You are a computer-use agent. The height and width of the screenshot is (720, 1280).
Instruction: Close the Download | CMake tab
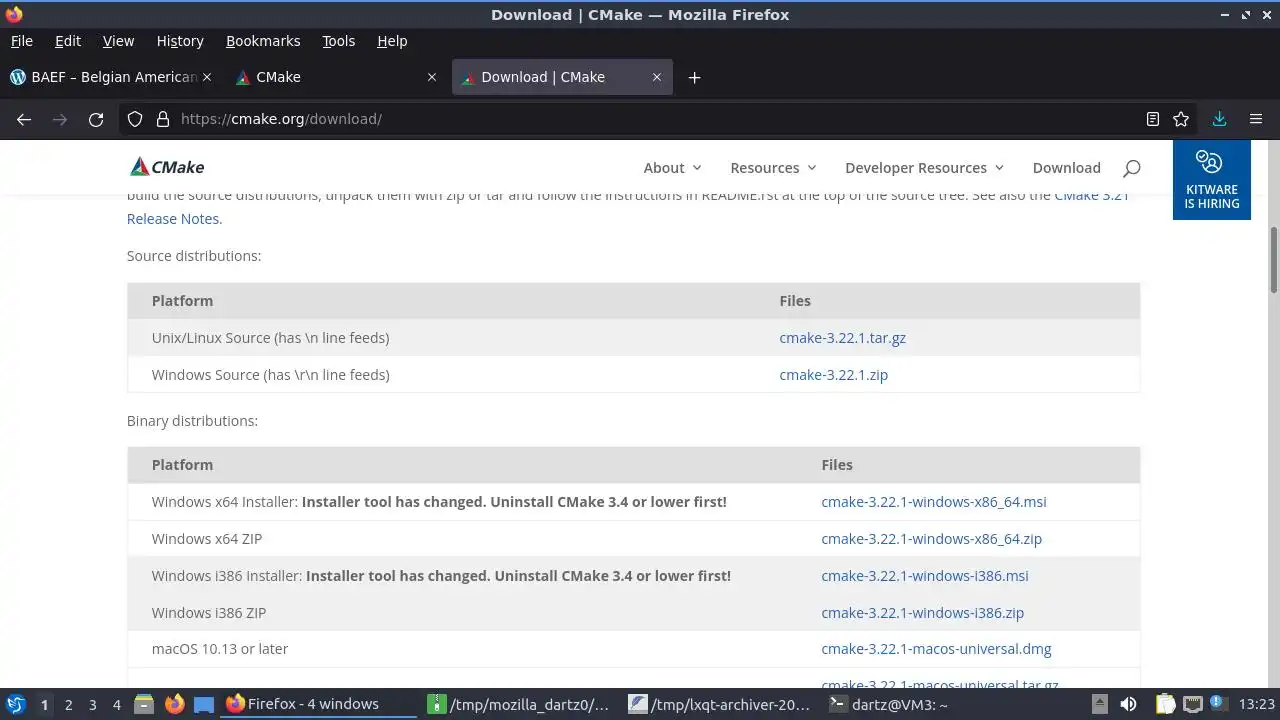pos(657,77)
